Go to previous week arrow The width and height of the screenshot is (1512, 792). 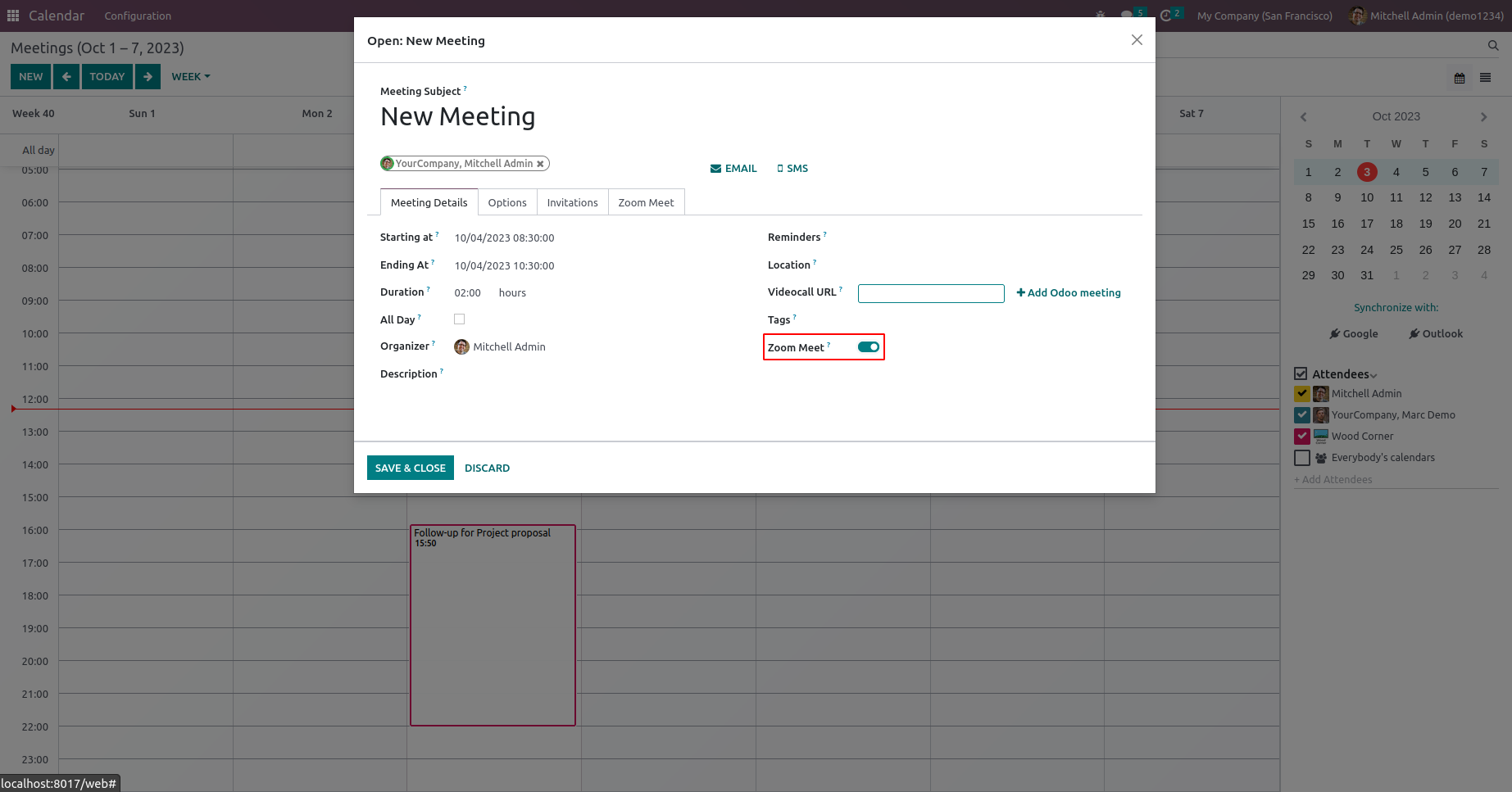coord(66,77)
